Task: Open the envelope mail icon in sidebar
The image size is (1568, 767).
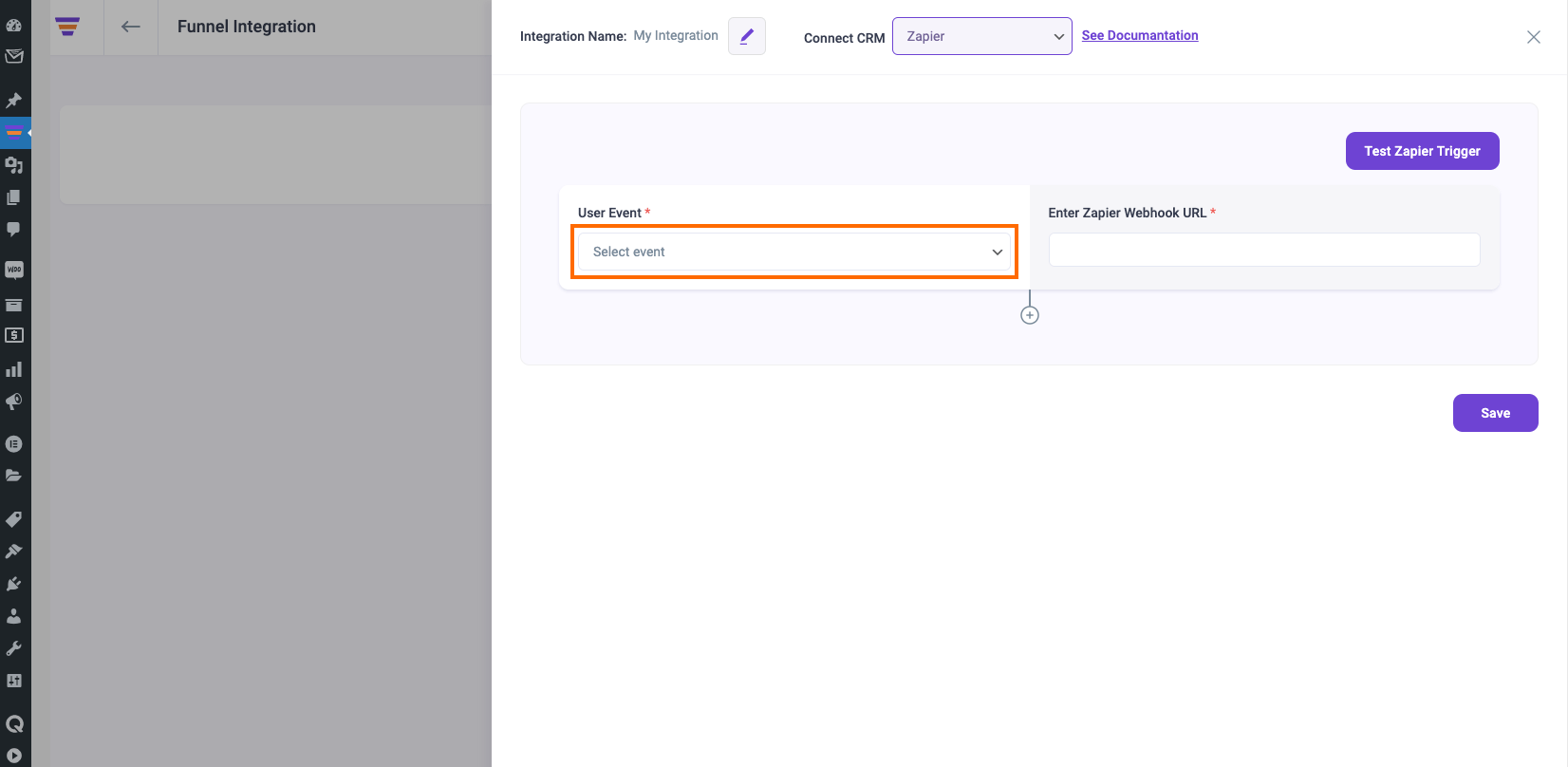Action: coord(14,56)
